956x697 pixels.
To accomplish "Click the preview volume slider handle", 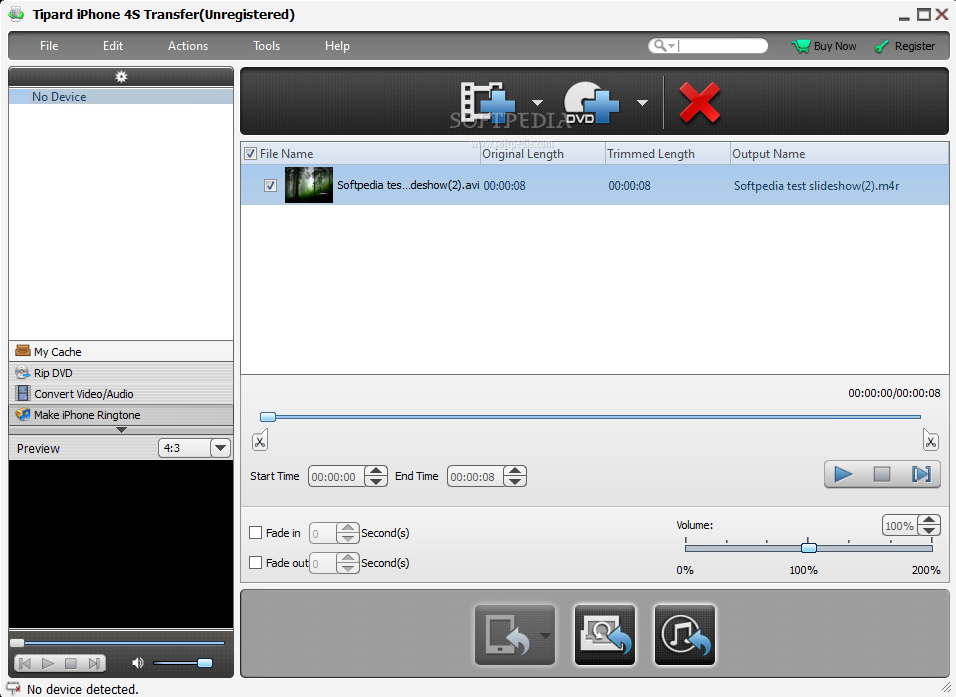I will coord(205,663).
